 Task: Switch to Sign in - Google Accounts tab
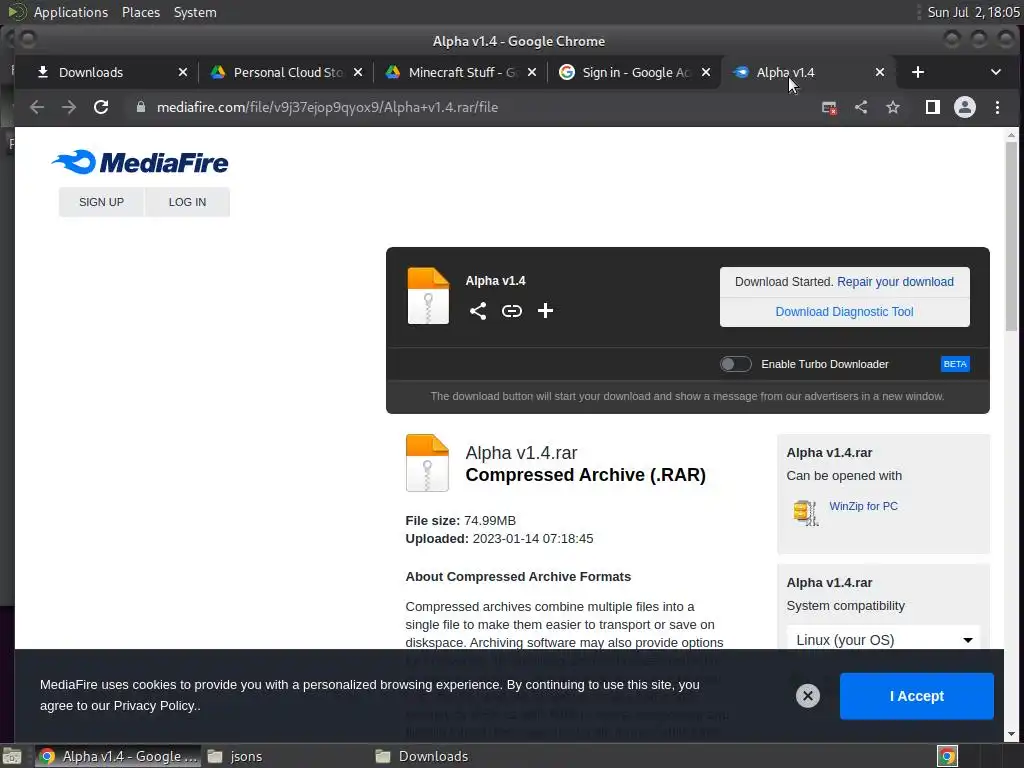(633, 72)
